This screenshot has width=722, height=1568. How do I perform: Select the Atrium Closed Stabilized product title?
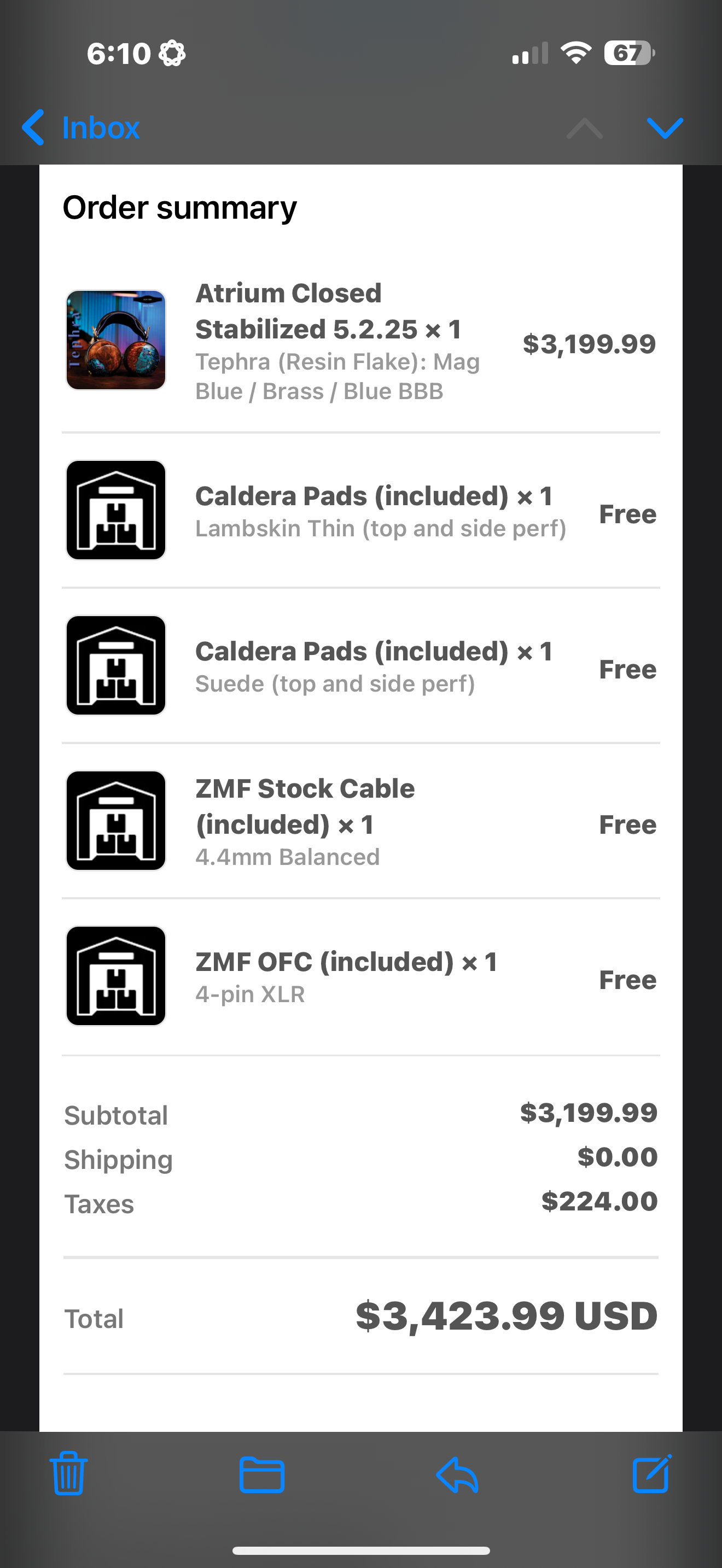(x=328, y=311)
